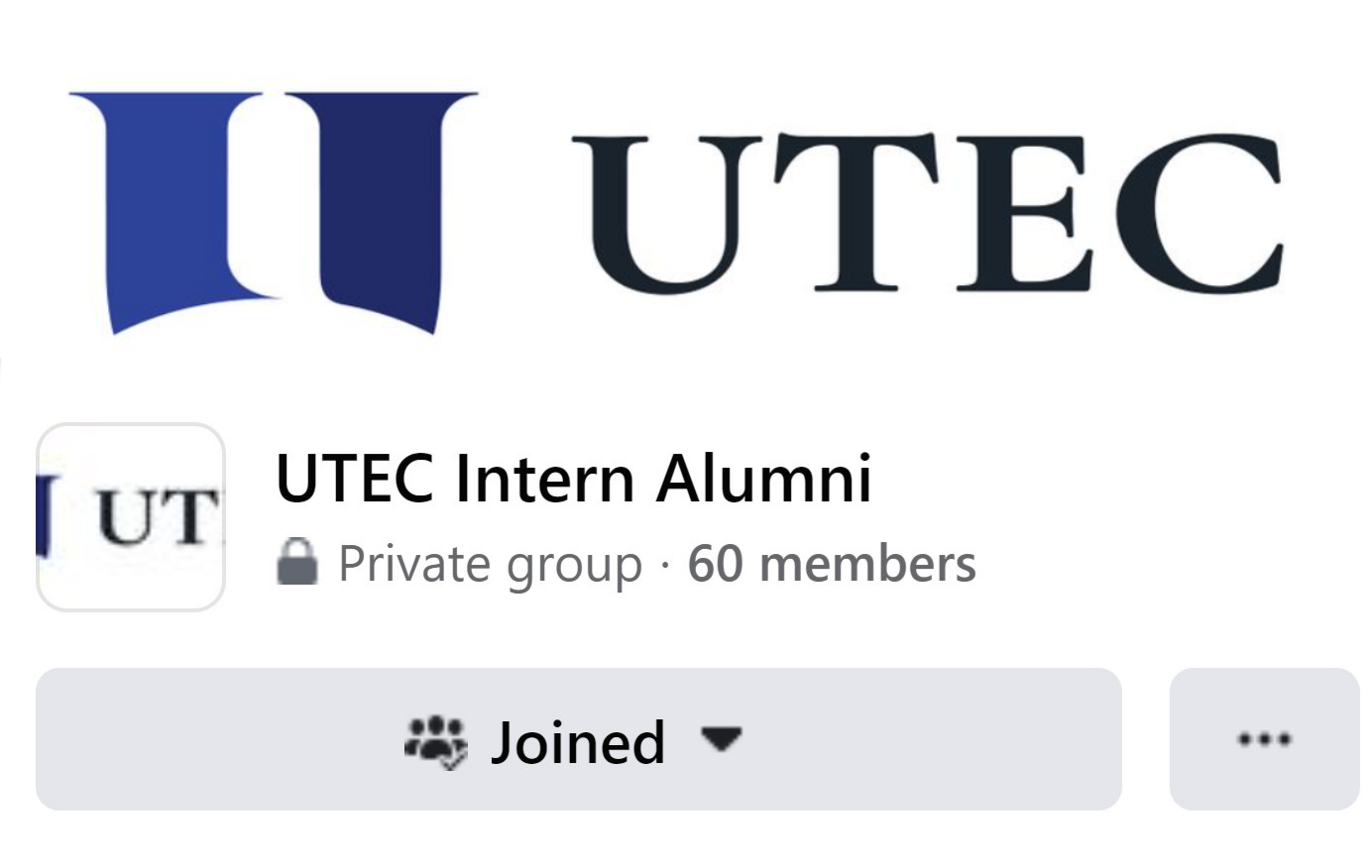Click the word members beside the count
Screen dimensions: 1372x868
pos(866,564)
